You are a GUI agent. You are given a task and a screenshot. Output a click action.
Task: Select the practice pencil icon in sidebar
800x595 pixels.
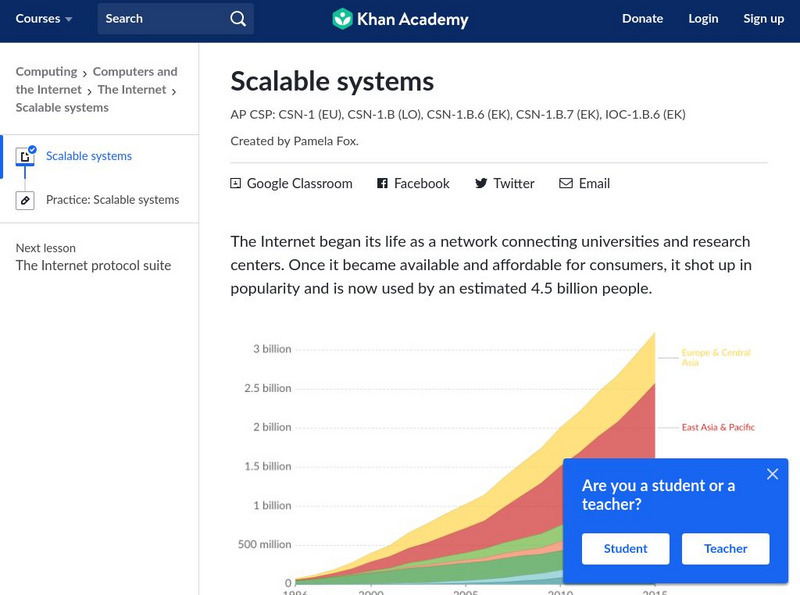coord(26,200)
